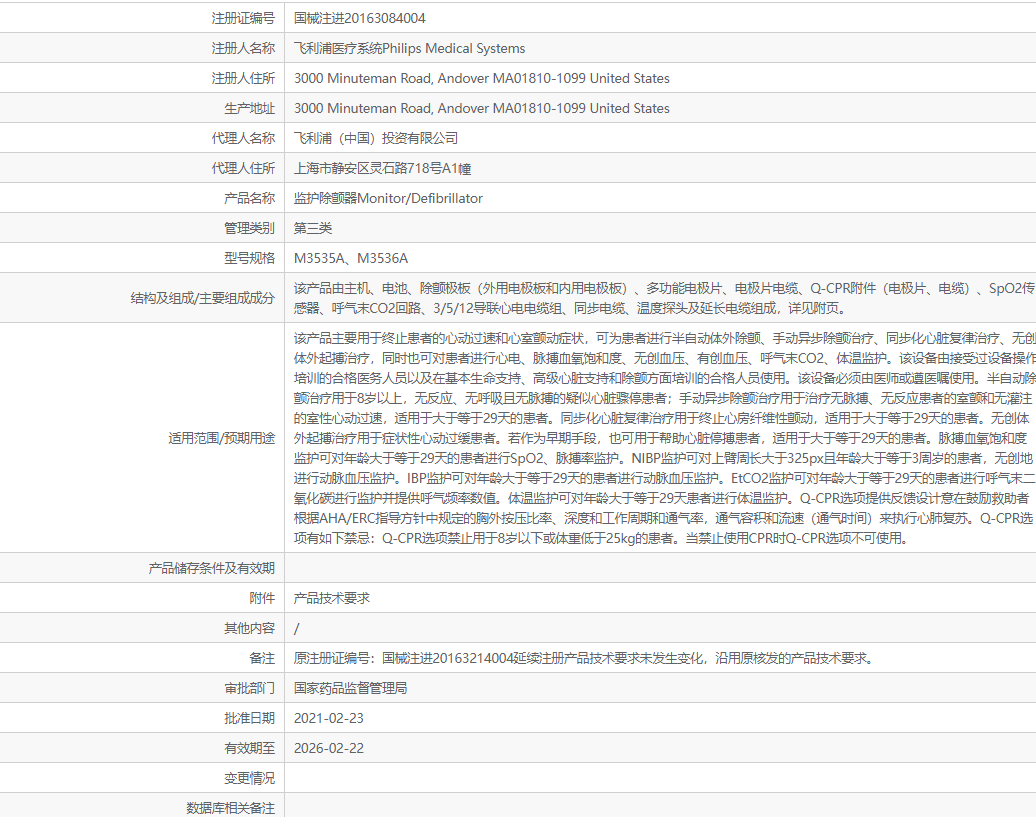Screen dimensions: 1036x817
Task: Click management category value 第三类
Action: point(313,228)
